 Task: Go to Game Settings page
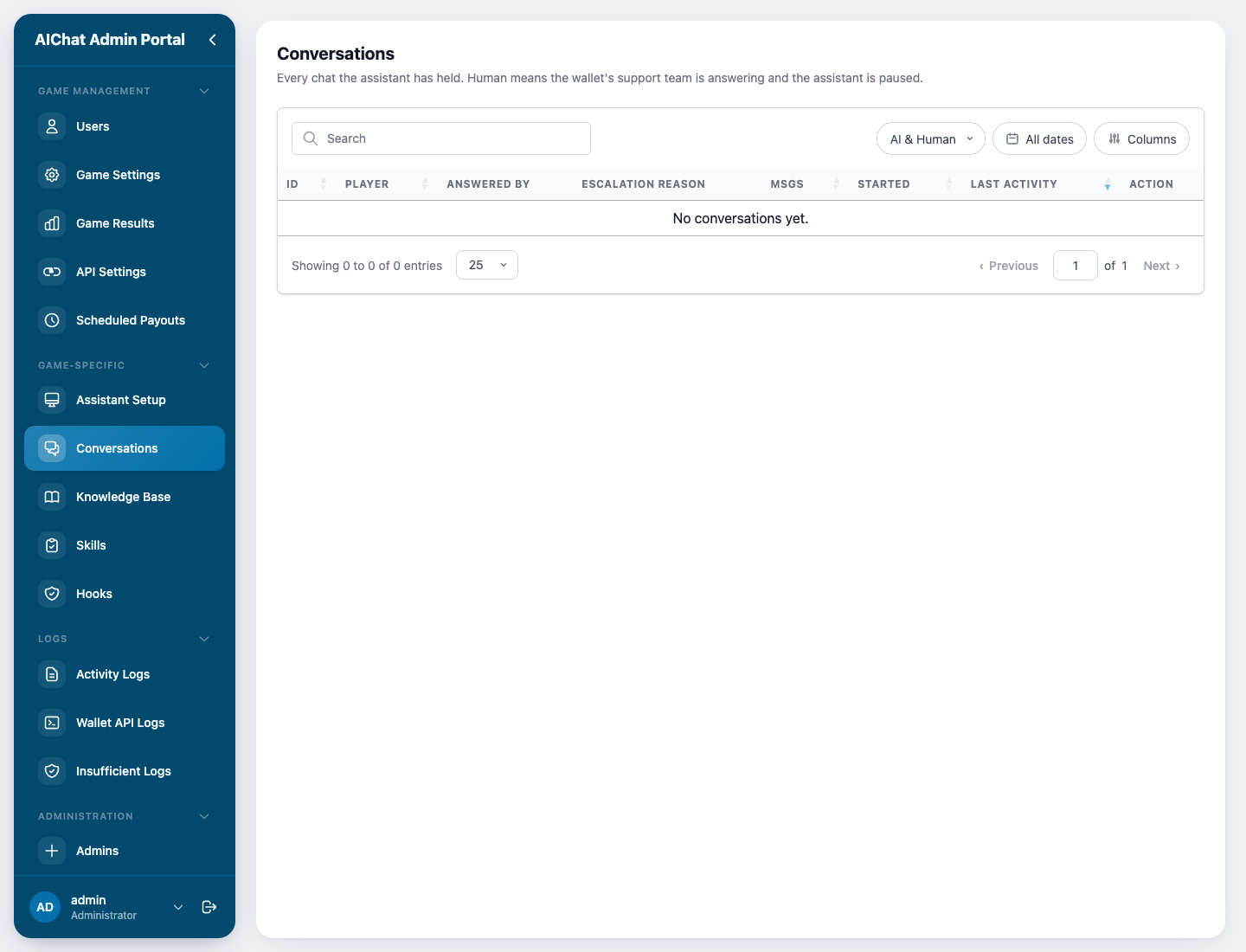tap(125, 175)
